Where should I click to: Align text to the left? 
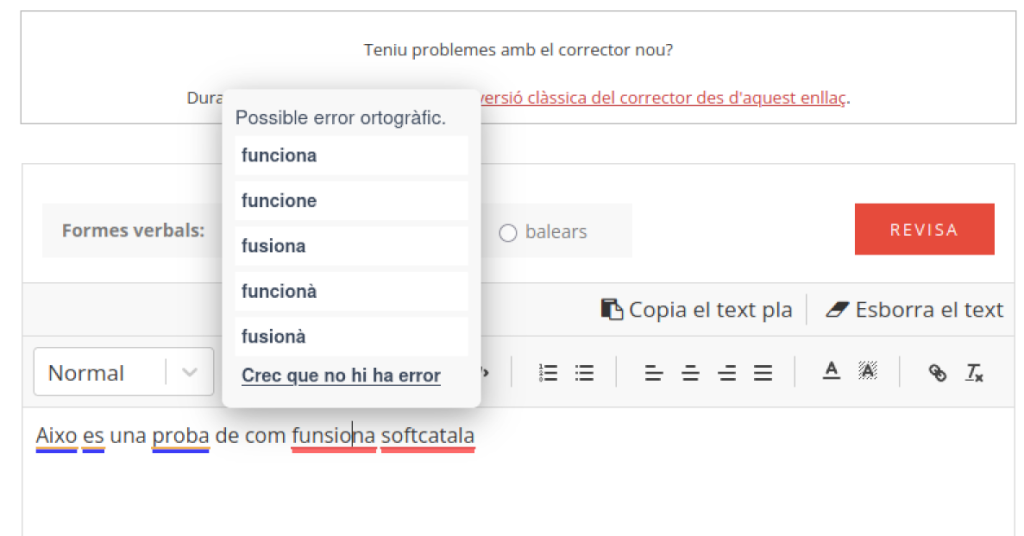653,373
